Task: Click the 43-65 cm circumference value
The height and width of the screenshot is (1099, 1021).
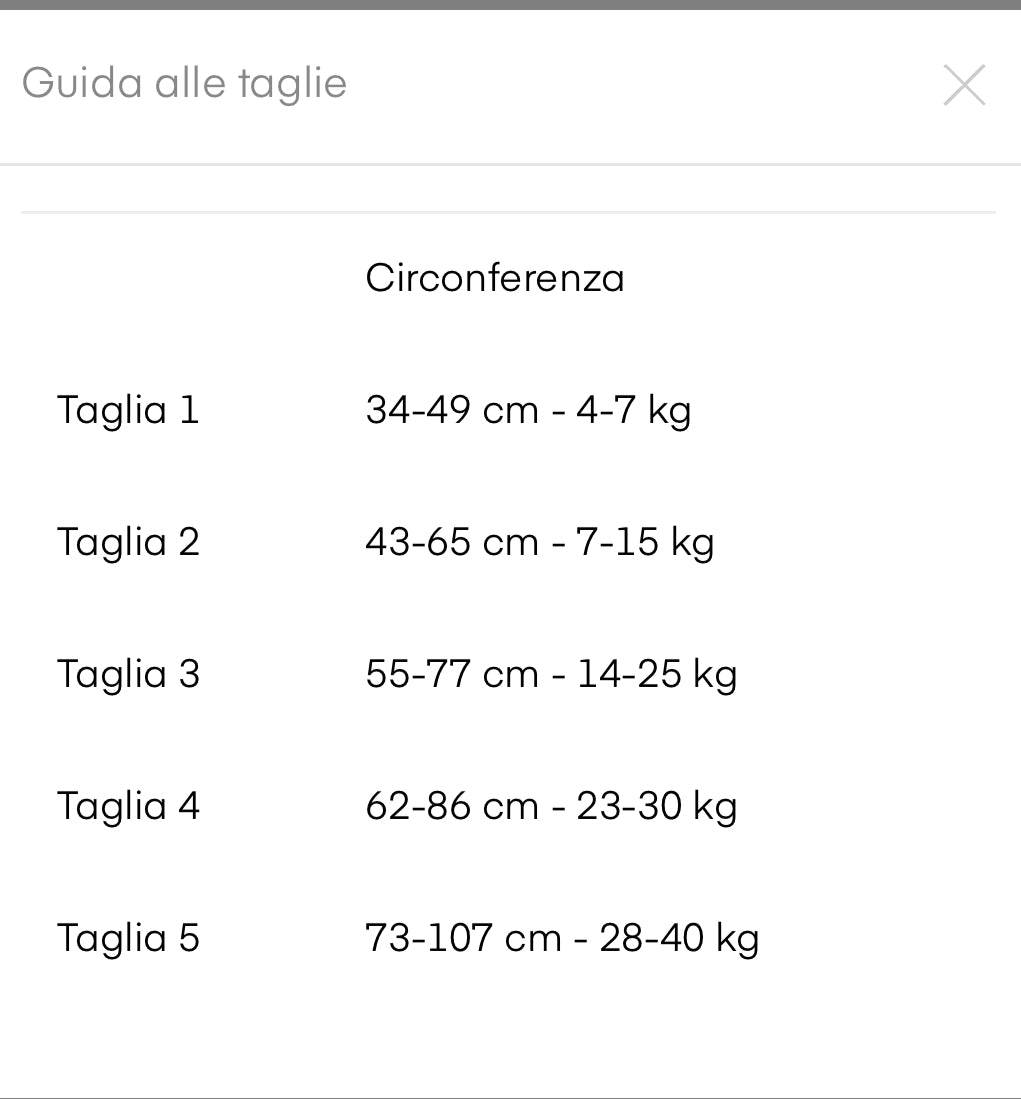Action: (452, 542)
